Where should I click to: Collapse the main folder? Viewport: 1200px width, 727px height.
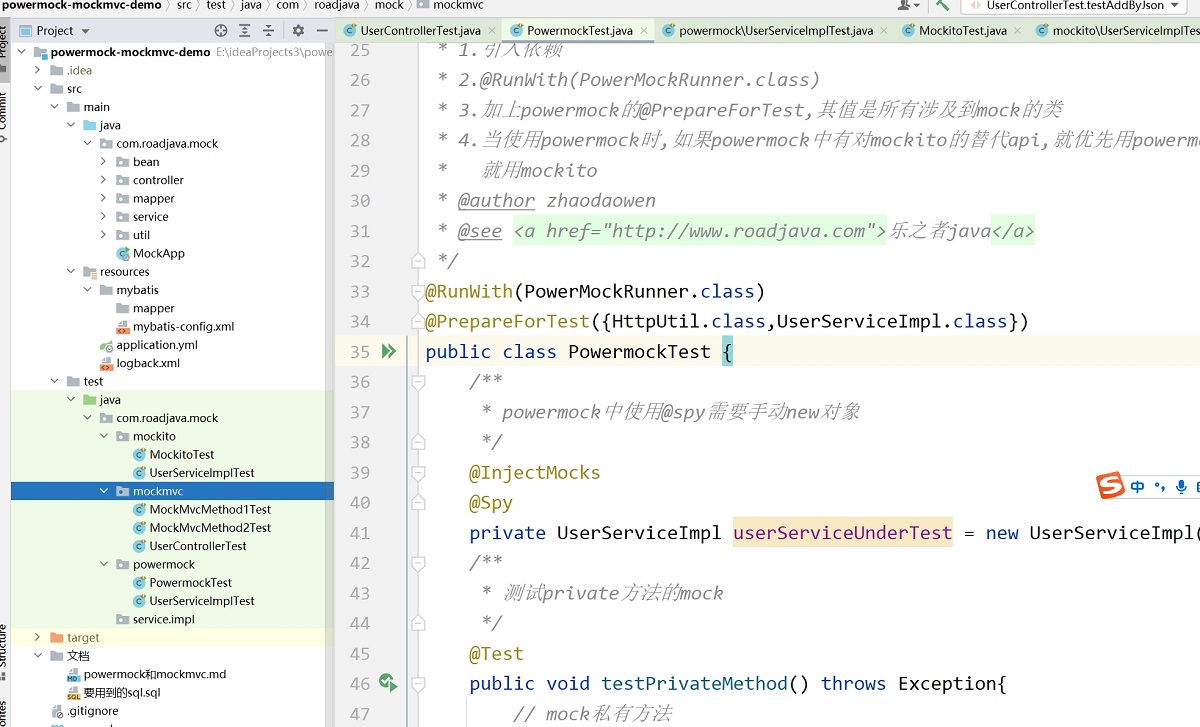tap(56, 107)
